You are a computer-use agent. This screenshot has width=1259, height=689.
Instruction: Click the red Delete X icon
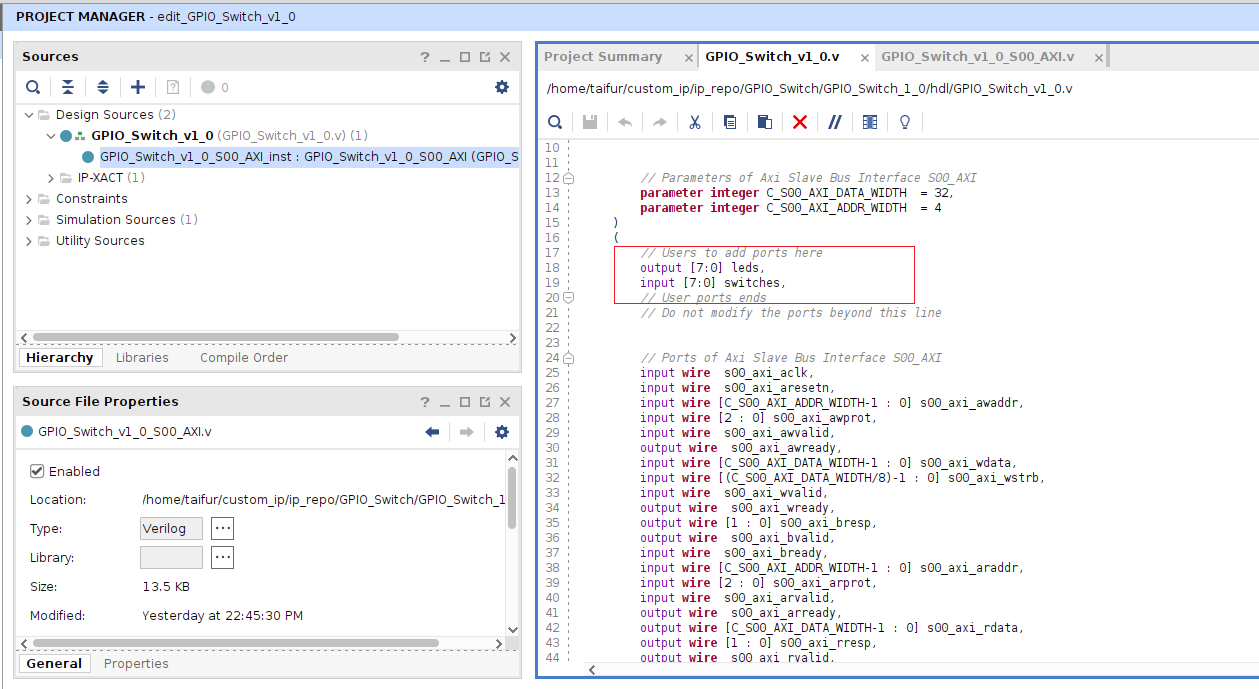[x=800, y=122]
